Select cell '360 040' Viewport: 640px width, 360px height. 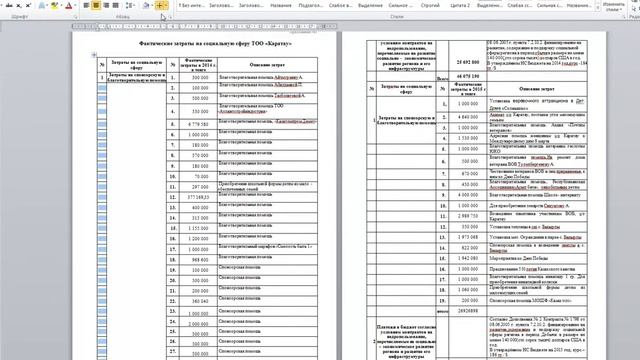coord(197,301)
